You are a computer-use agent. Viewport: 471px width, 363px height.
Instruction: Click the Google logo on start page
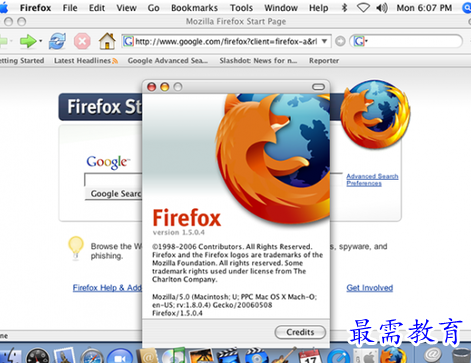tap(108, 162)
